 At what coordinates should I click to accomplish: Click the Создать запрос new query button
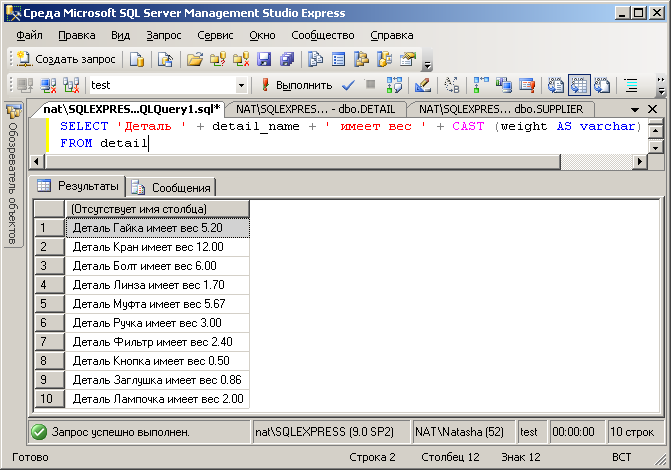[67, 59]
